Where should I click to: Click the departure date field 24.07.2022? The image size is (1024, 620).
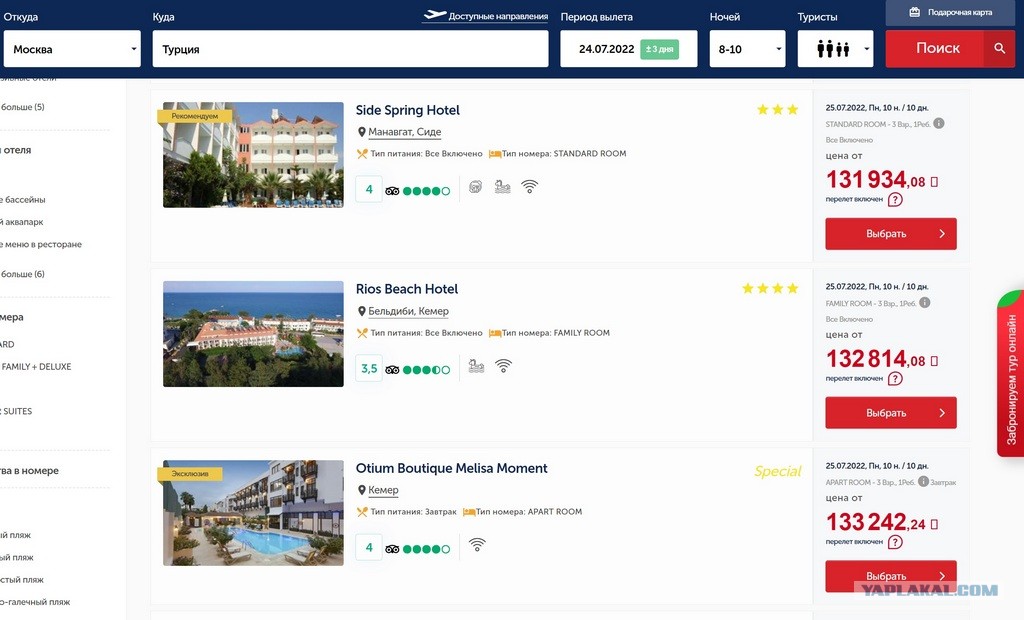[x=629, y=48]
